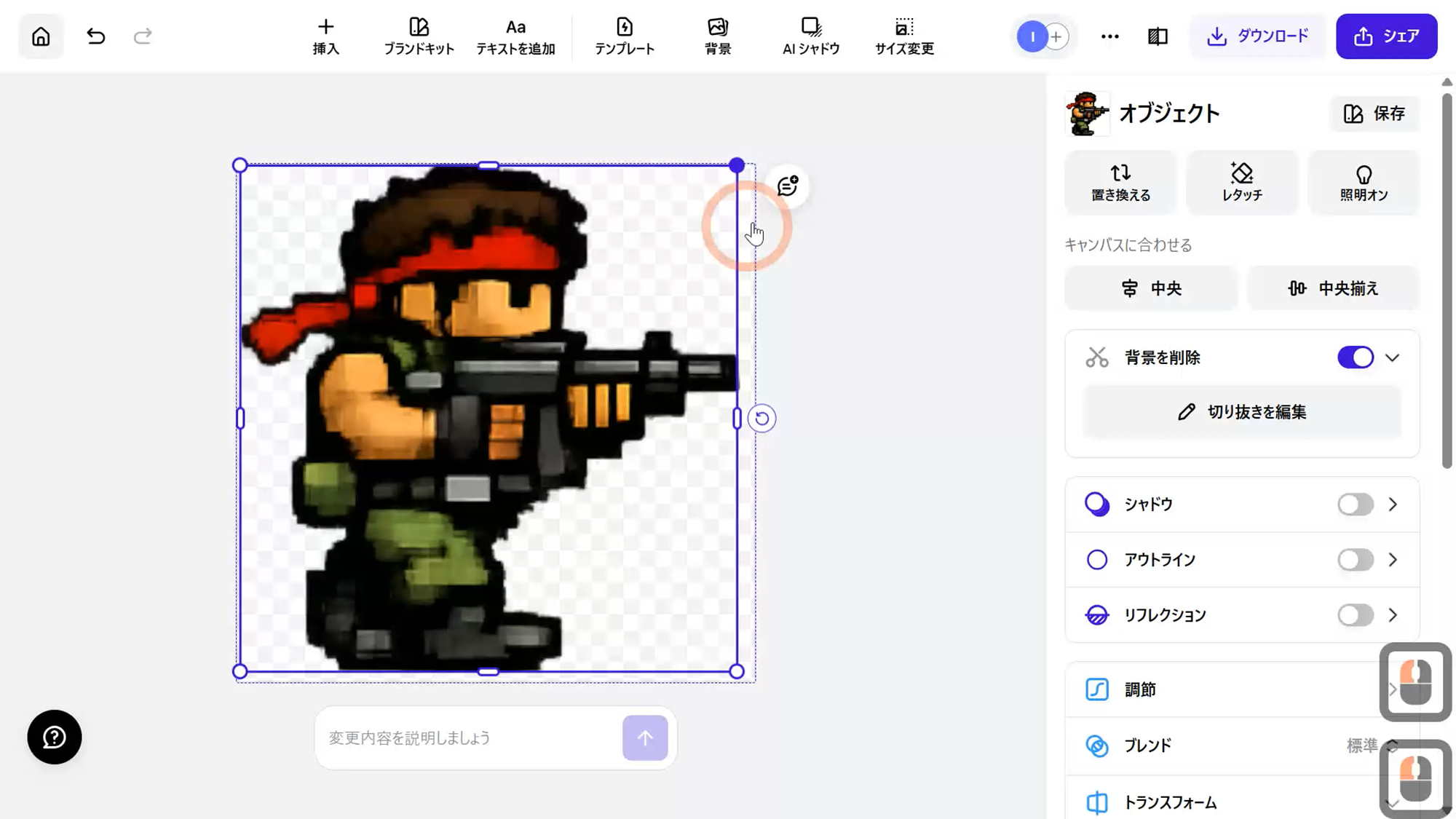Image resolution: width=1456 pixels, height=819 pixels.
Task: Open the 挿入 insert menu
Action: 325,36
